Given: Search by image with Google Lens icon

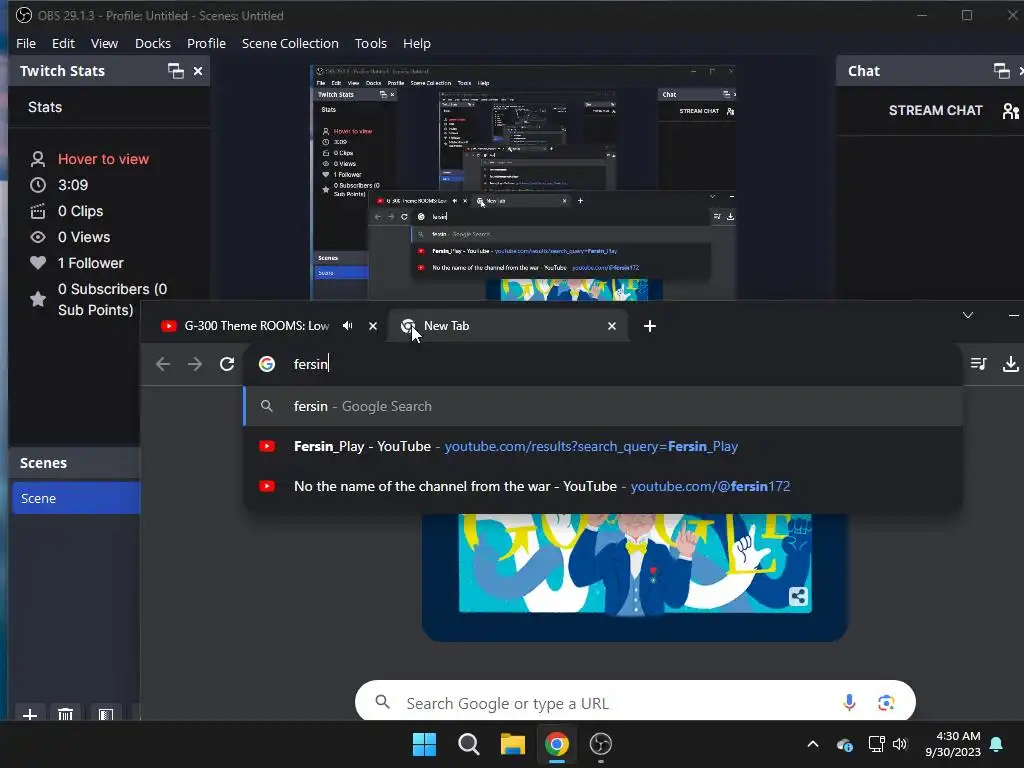Looking at the screenshot, I should click(886, 703).
